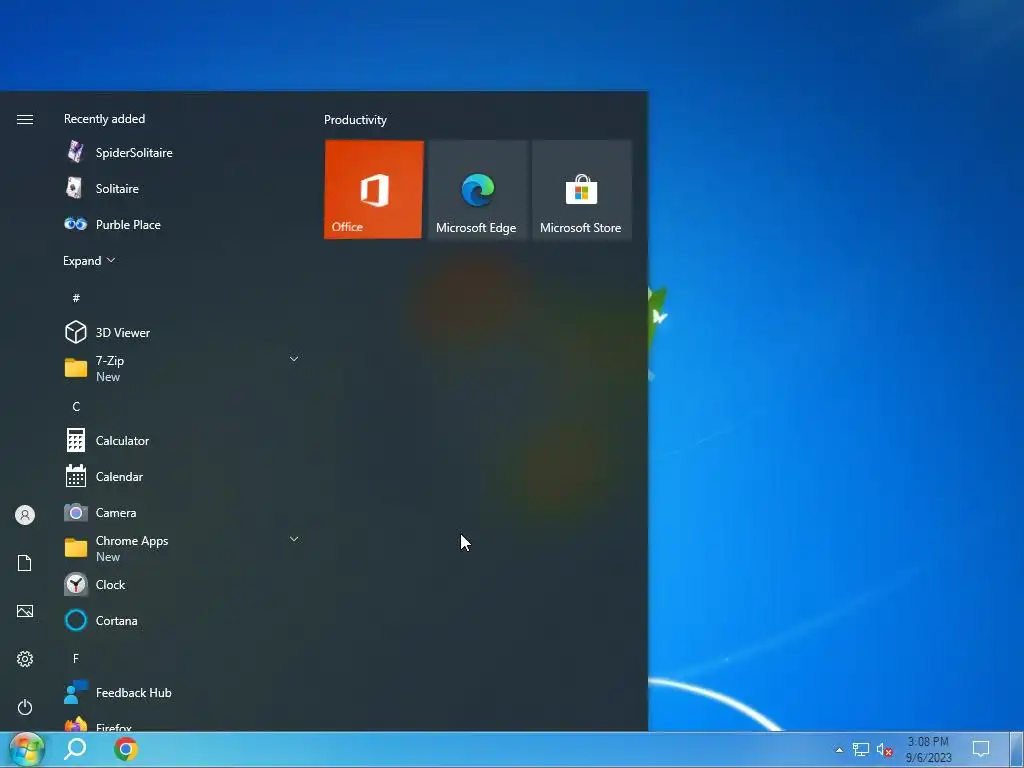Jump to the # letter group

(x=76, y=298)
